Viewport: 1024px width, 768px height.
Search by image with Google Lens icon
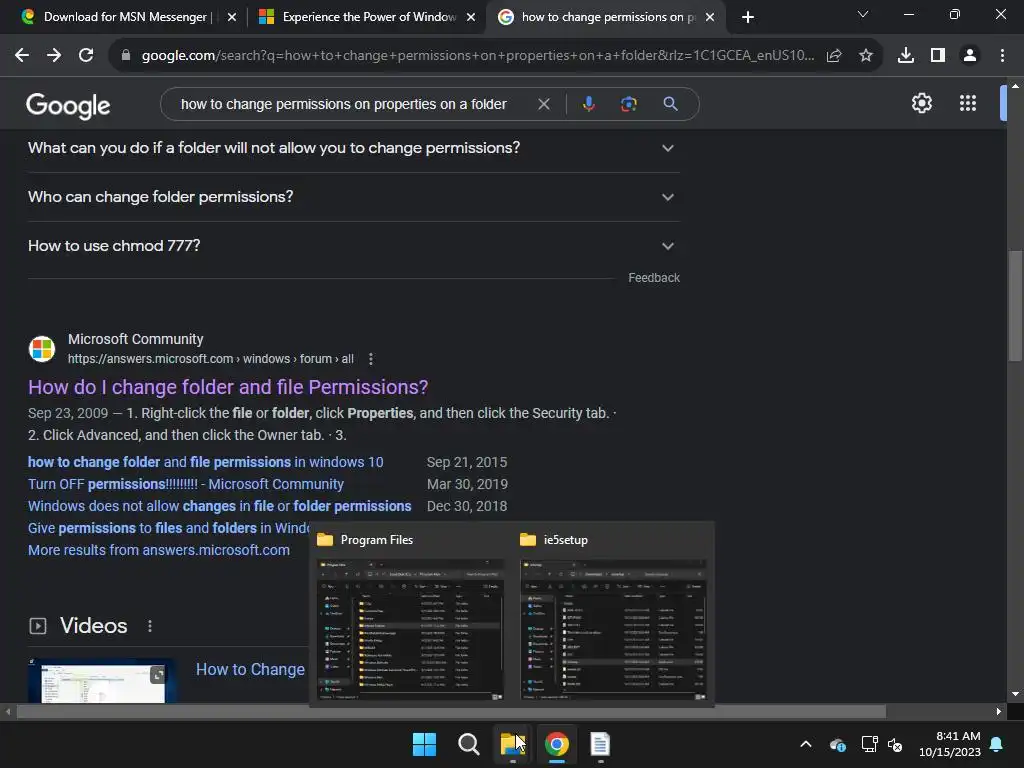pos(629,104)
